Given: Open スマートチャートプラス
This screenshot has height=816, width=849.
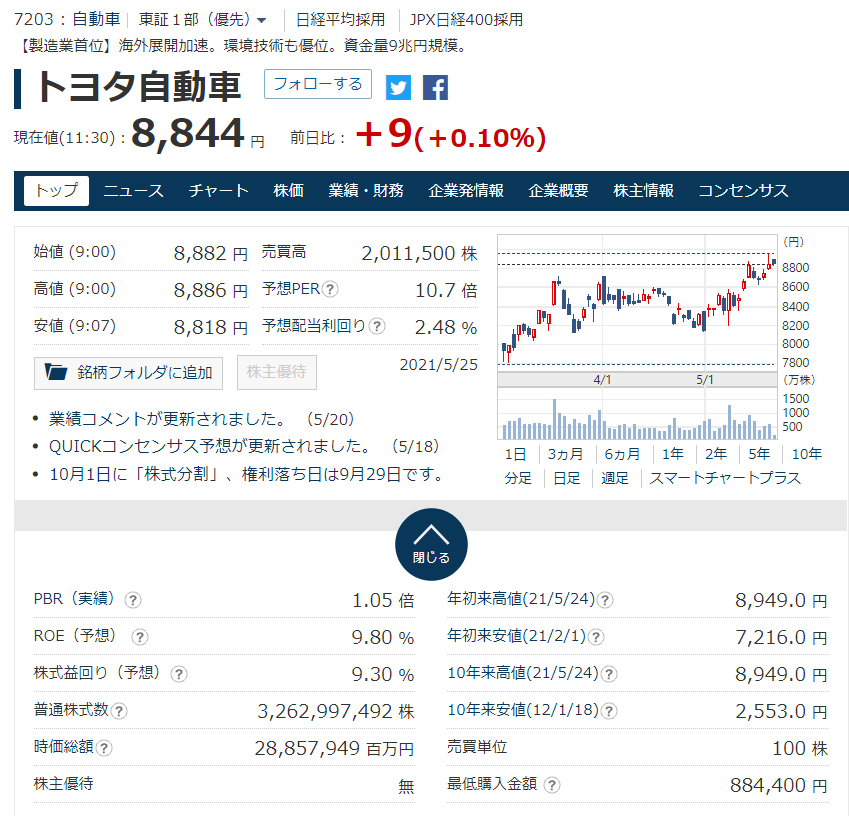Looking at the screenshot, I should click(725, 478).
